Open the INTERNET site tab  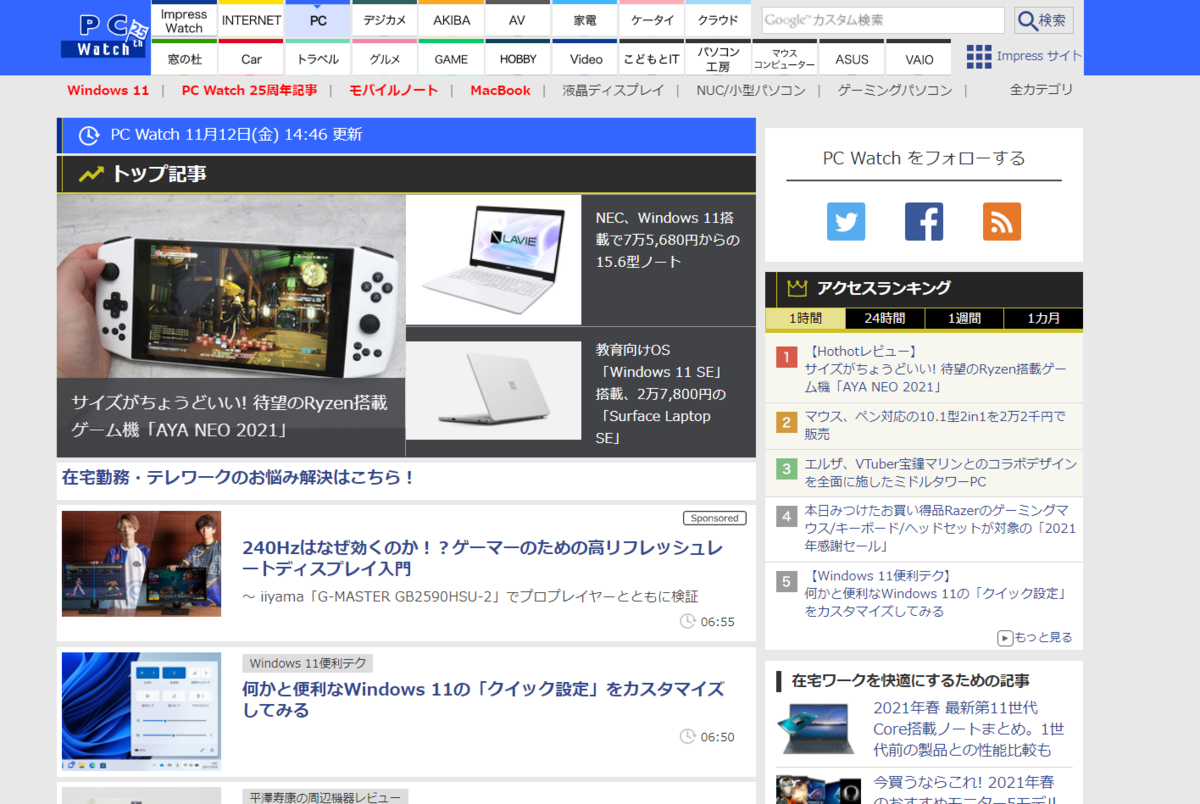point(251,20)
